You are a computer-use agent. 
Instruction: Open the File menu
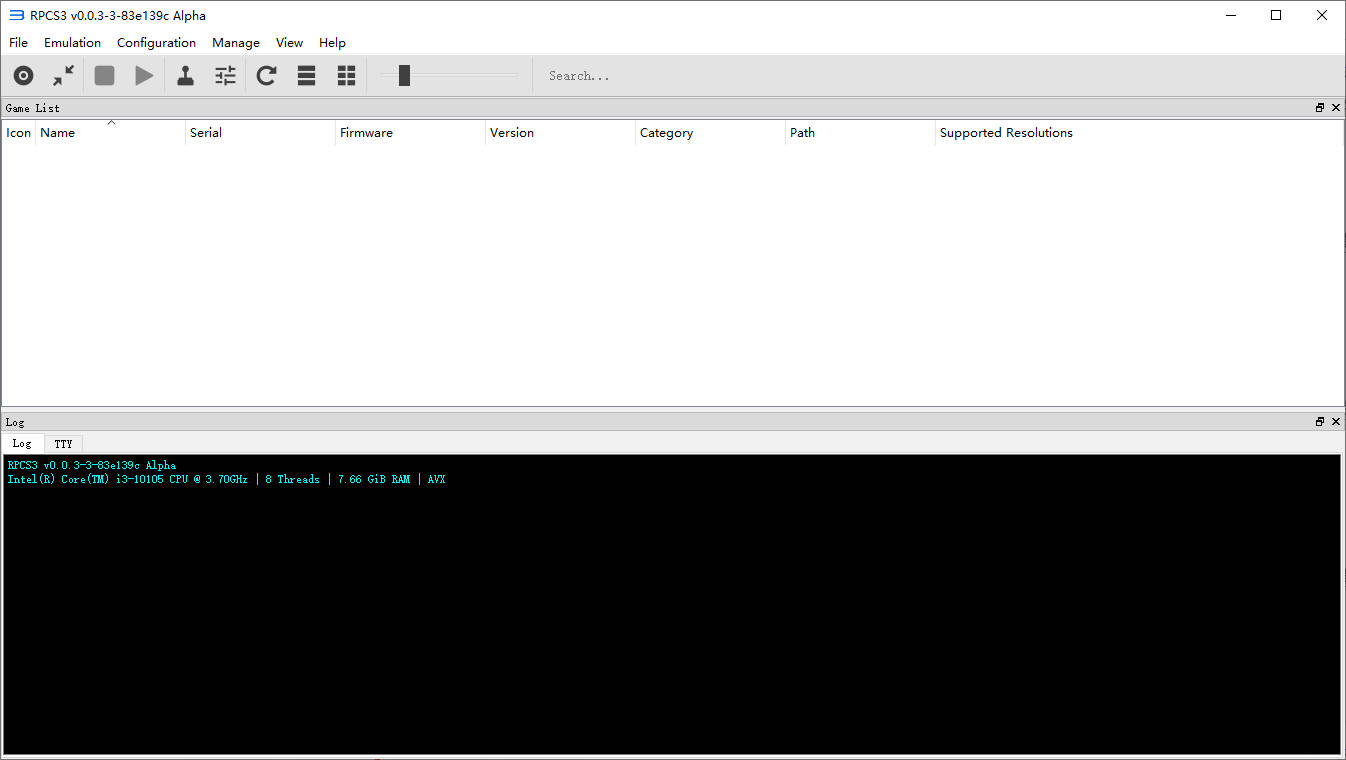pos(18,43)
